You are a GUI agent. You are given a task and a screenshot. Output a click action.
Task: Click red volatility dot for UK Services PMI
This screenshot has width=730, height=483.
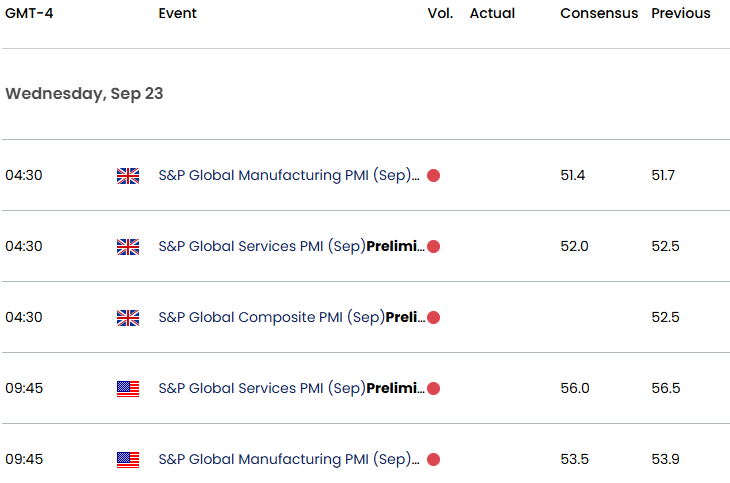tap(433, 246)
